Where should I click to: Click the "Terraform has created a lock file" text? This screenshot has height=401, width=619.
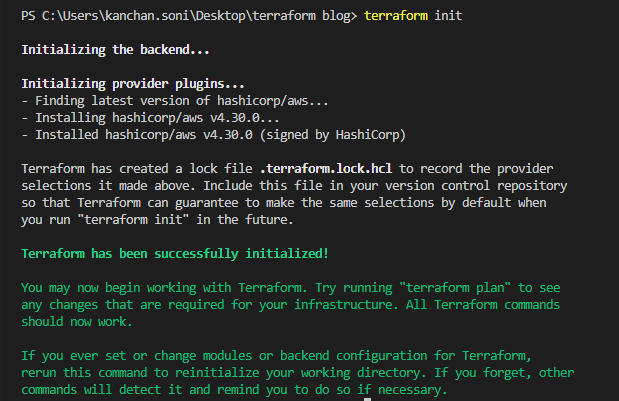pyautogui.click(x=137, y=169)
